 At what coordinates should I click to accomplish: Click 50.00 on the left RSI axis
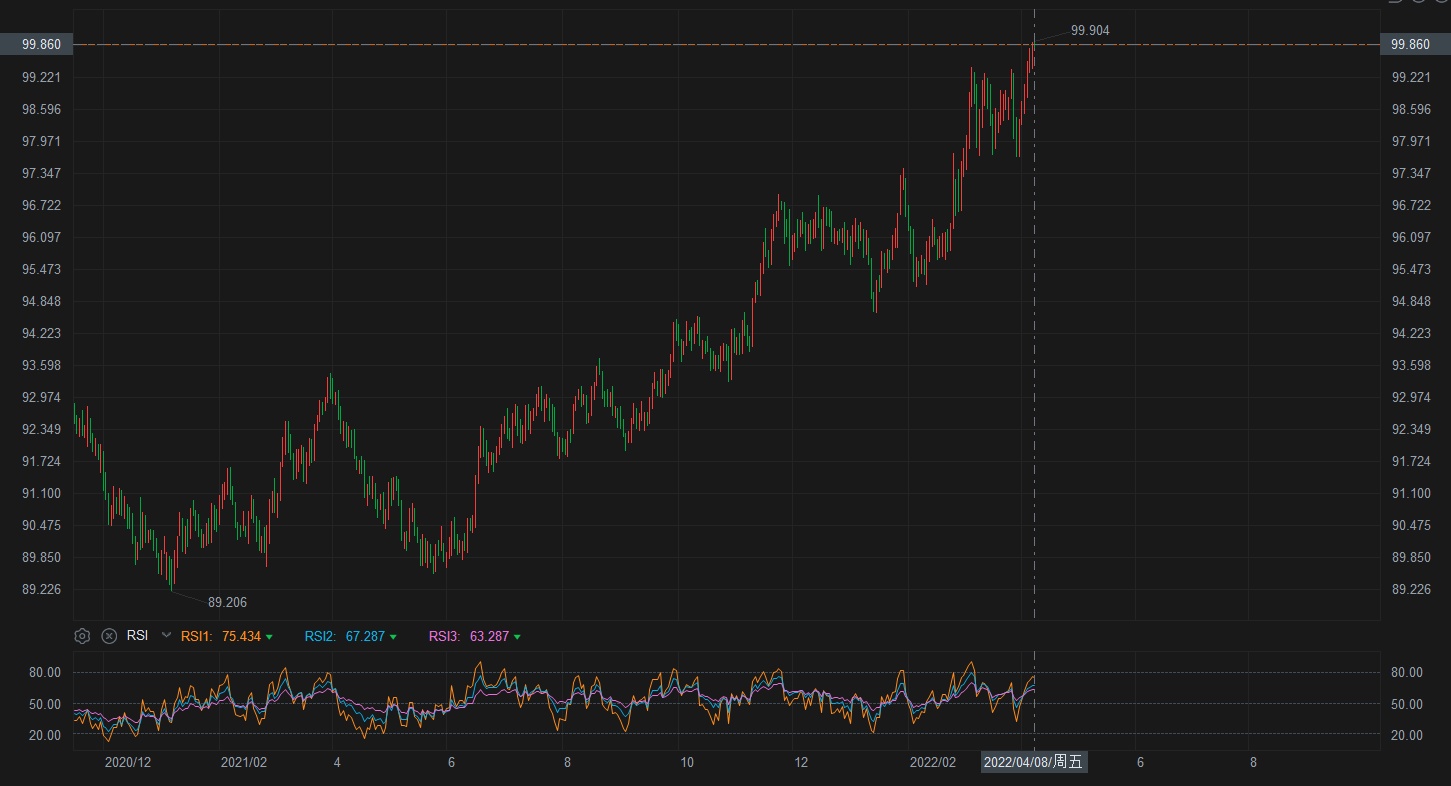(45, 704)
